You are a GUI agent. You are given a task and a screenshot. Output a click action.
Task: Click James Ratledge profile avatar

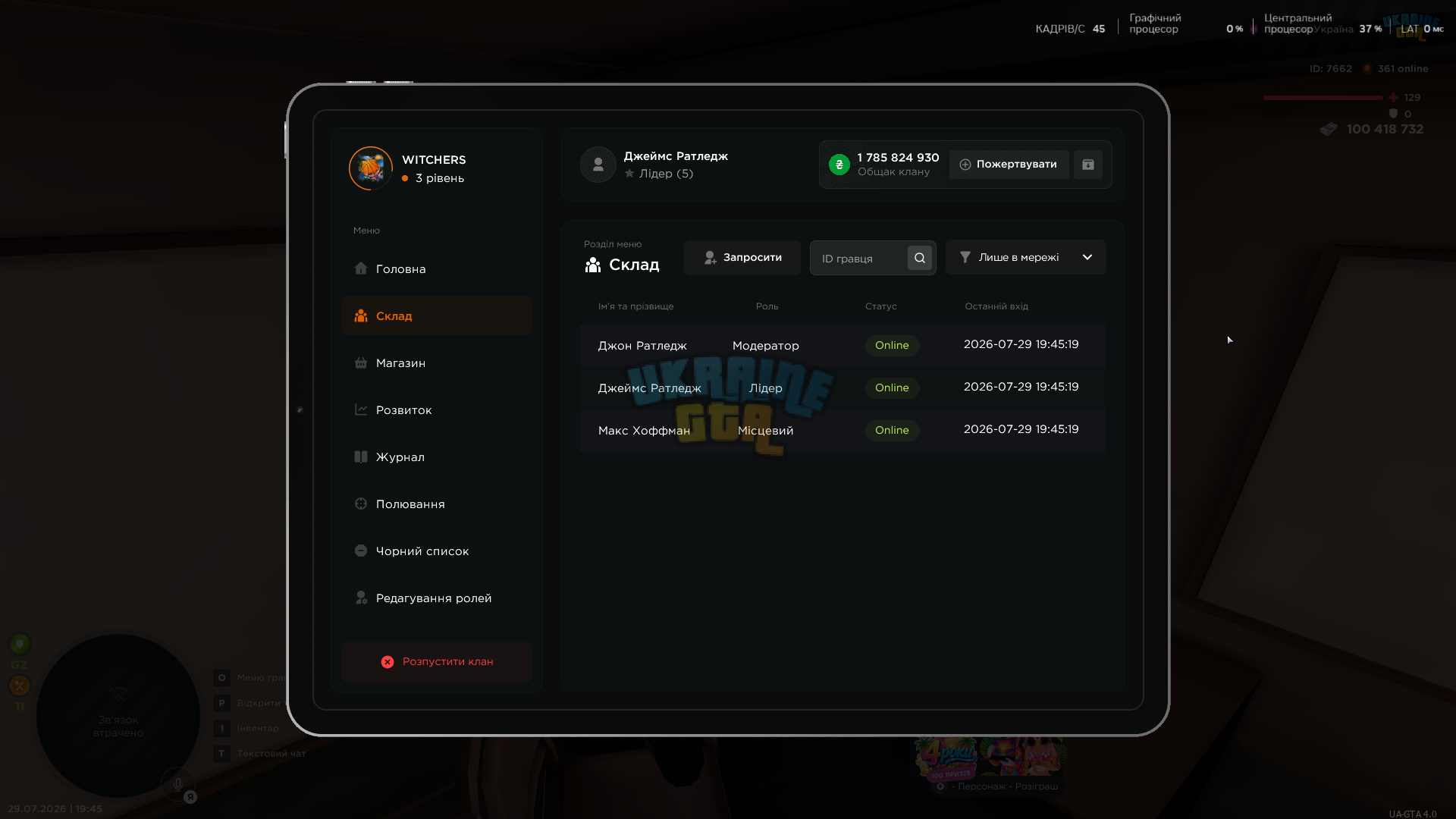click(x=598, y=165)
